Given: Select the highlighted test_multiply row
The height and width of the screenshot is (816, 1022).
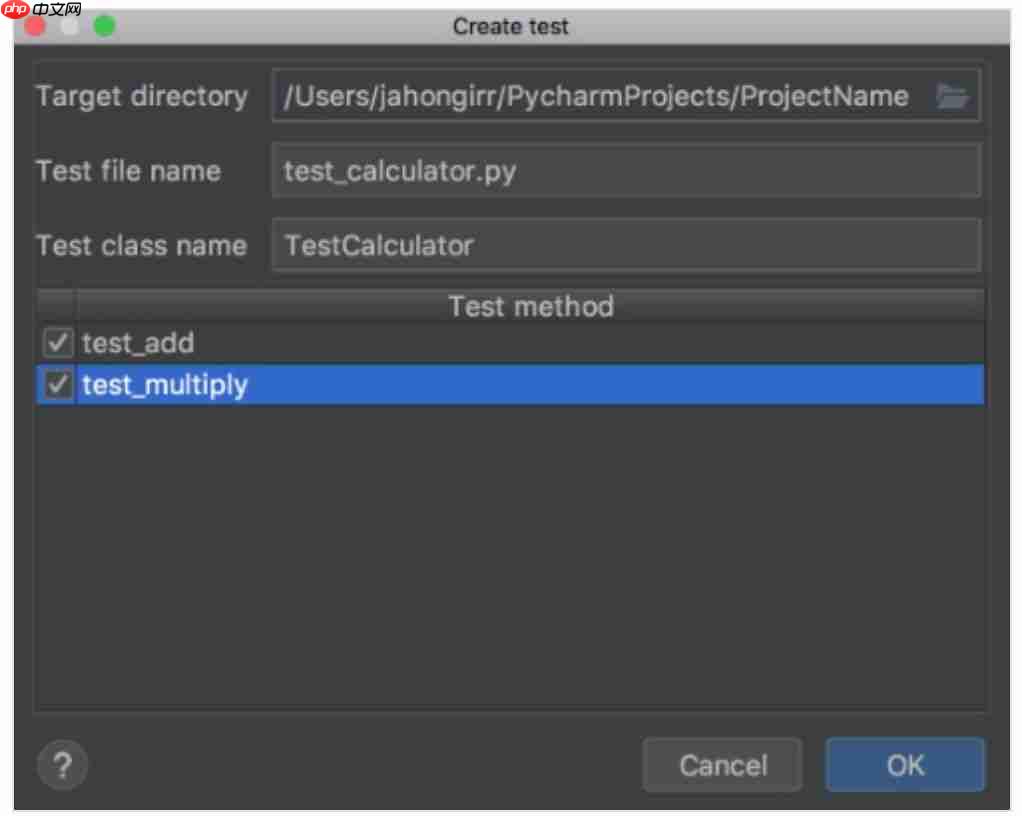Looking at the screenshot, I should [x=300, y=384].
